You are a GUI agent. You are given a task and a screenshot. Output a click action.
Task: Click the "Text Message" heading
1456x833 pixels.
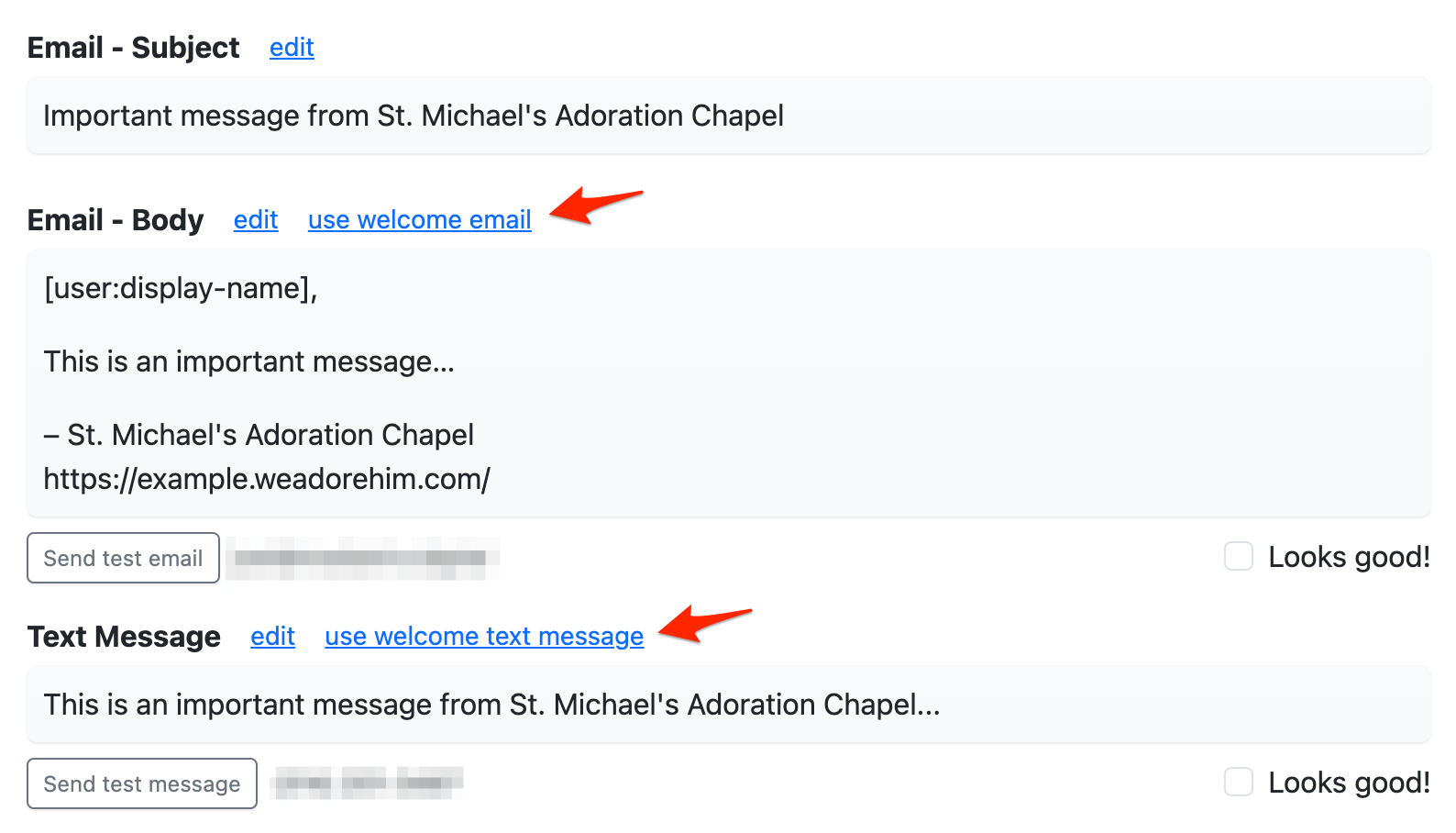124,637
